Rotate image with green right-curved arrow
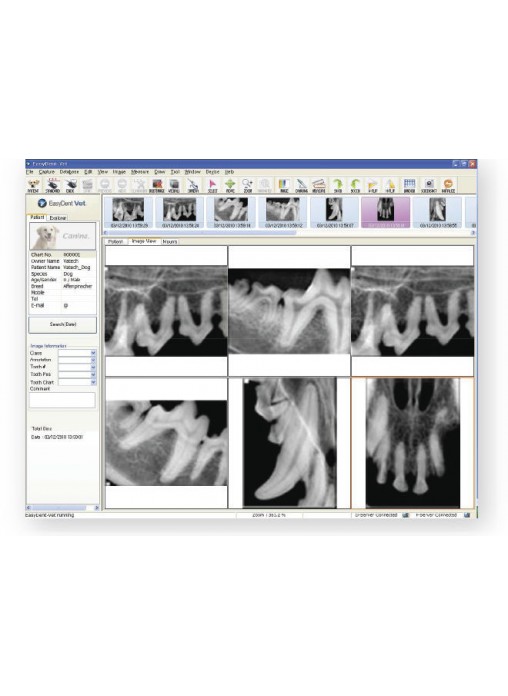Image resolution: width=508 pixels, height=696 pixels. coord(337,185)
